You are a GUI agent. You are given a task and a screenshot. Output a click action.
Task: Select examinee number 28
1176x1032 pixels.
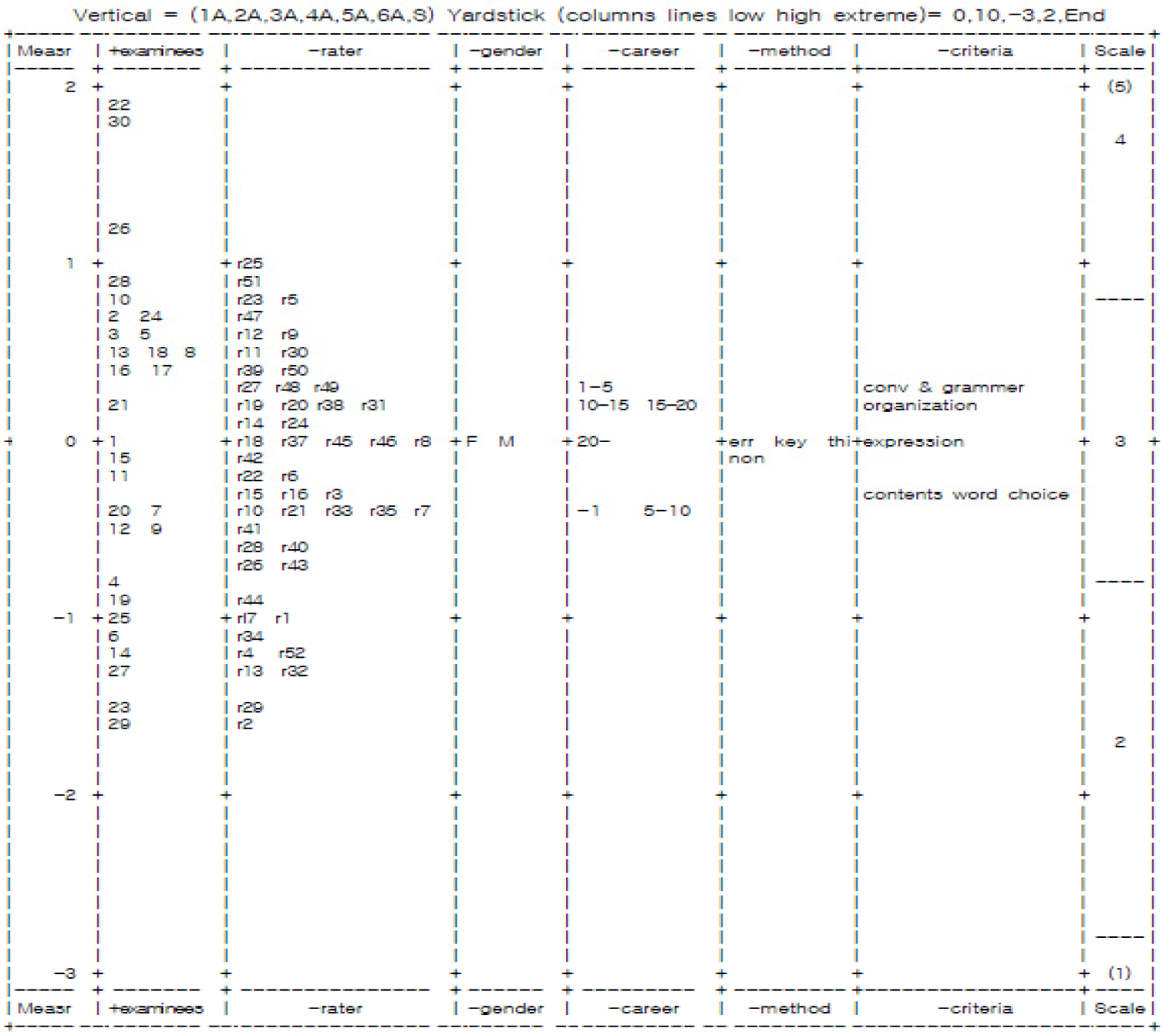(x=120, y=282)
